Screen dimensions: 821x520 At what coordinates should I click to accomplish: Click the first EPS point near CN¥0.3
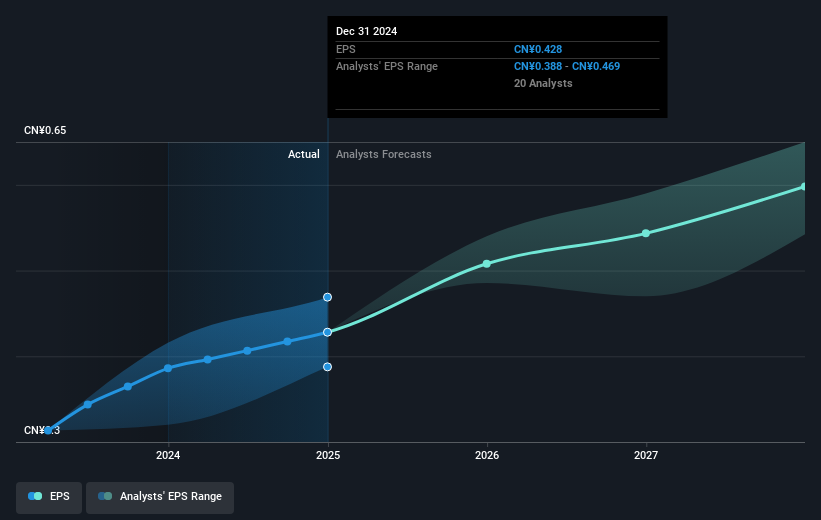(x=48, y=430)
